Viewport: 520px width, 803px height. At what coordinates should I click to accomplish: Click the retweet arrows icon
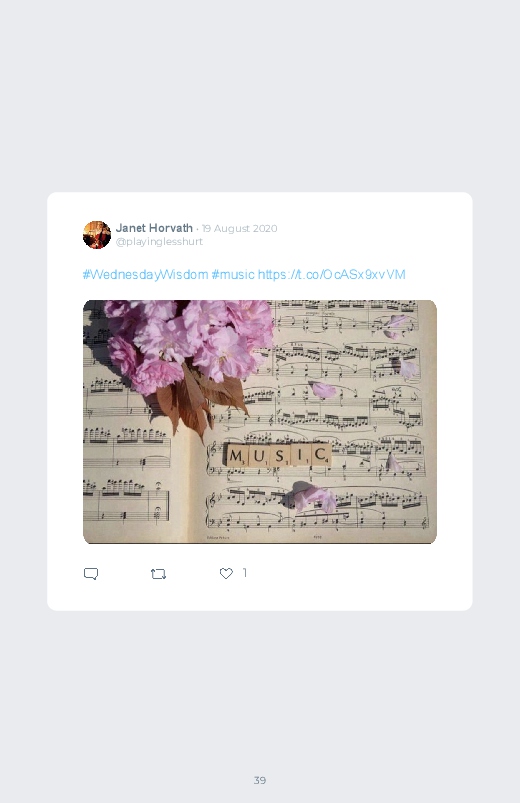click(158, 574)
